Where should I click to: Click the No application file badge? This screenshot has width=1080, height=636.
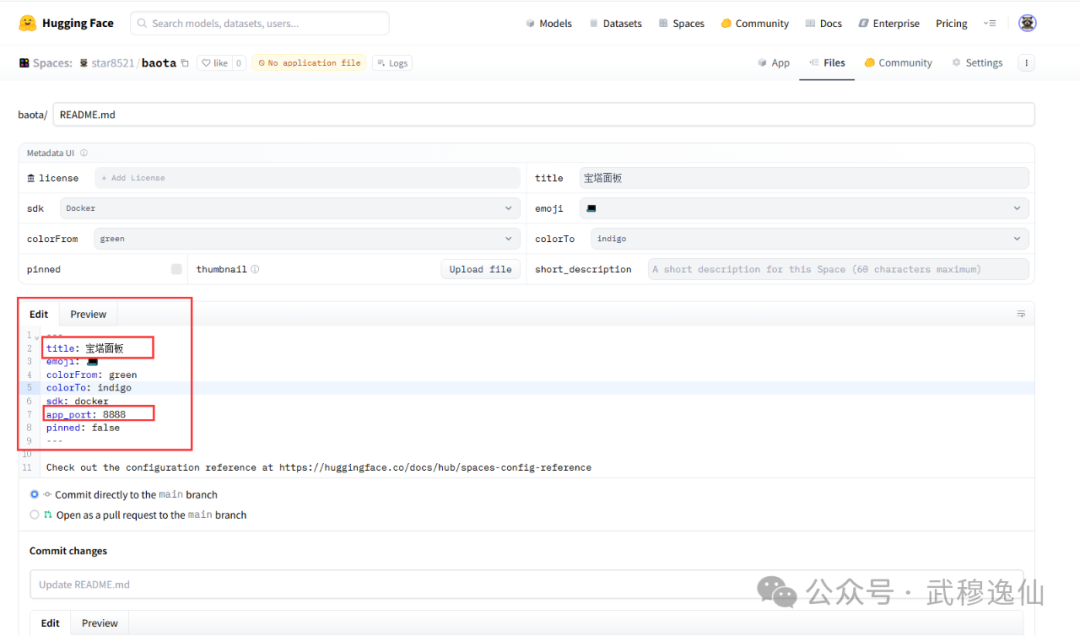click(309, 63)
